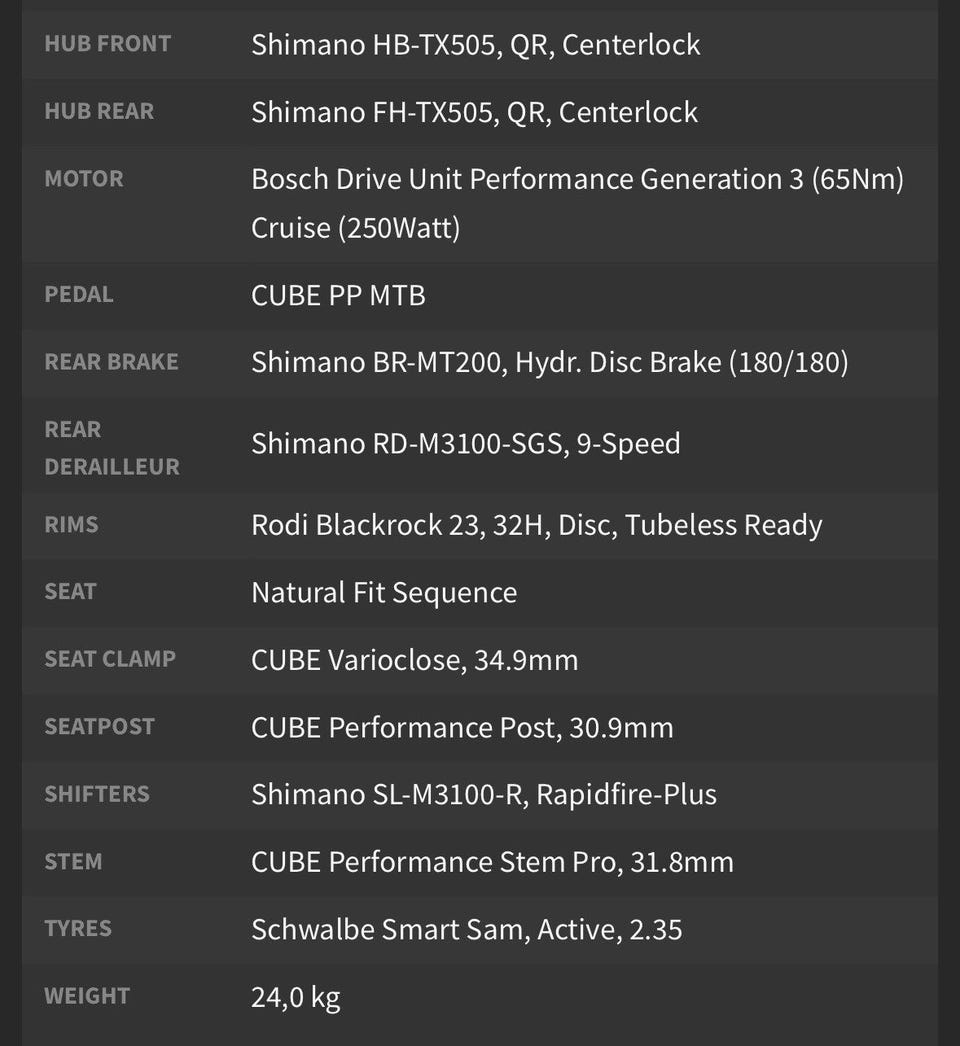Click the Schwalbe Smart Sam tyres text
The width and height of the screenshot is (960, 1046).
pyautogui.click(x=466, y=930)
